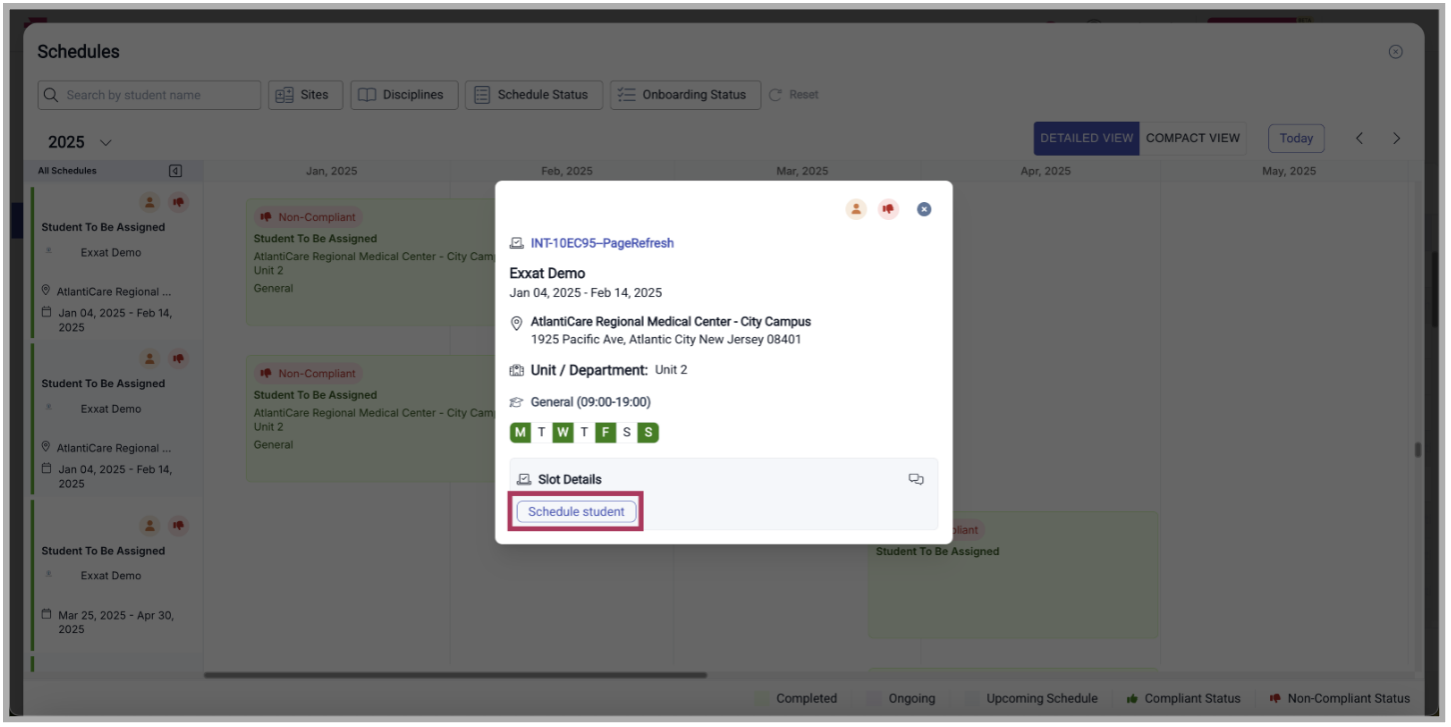Click the comments icon in Slot Details

915,479
